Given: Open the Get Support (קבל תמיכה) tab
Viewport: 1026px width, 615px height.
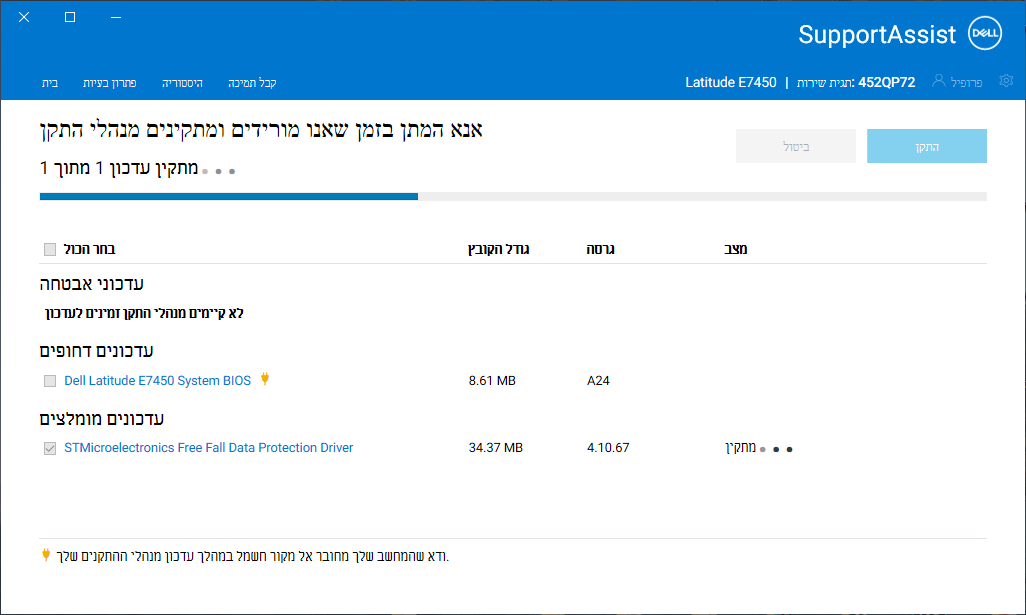Looking at the screenshot, I should tap(253, 83).
